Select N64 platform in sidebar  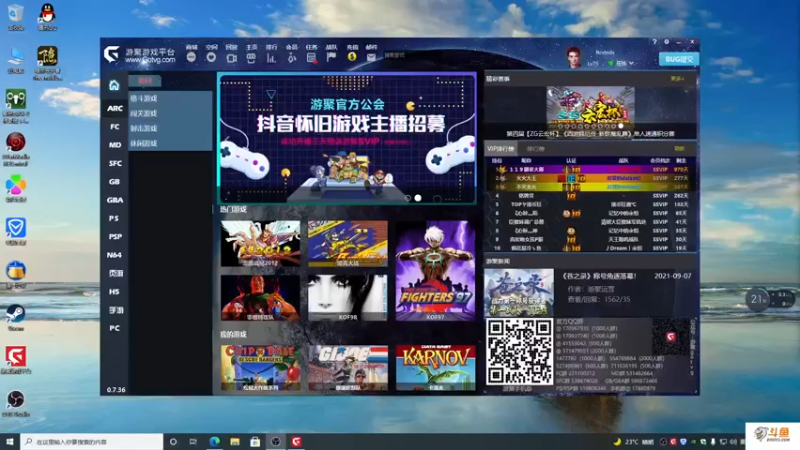pos(114,255)
